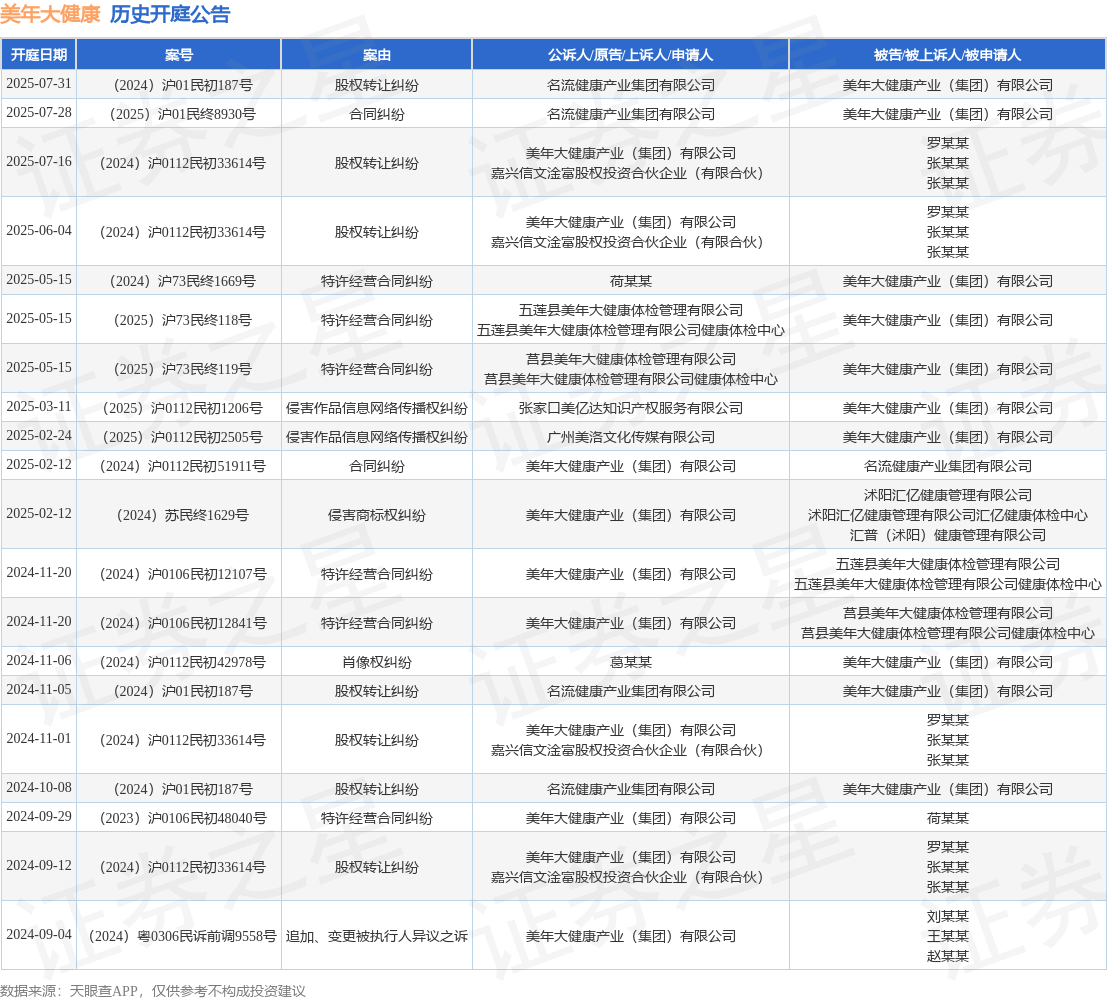Image resolution: width=1107 pixels, height=1000 pixels.
Task: Click the 案号 column header
Action: click(x=179, y=55)
